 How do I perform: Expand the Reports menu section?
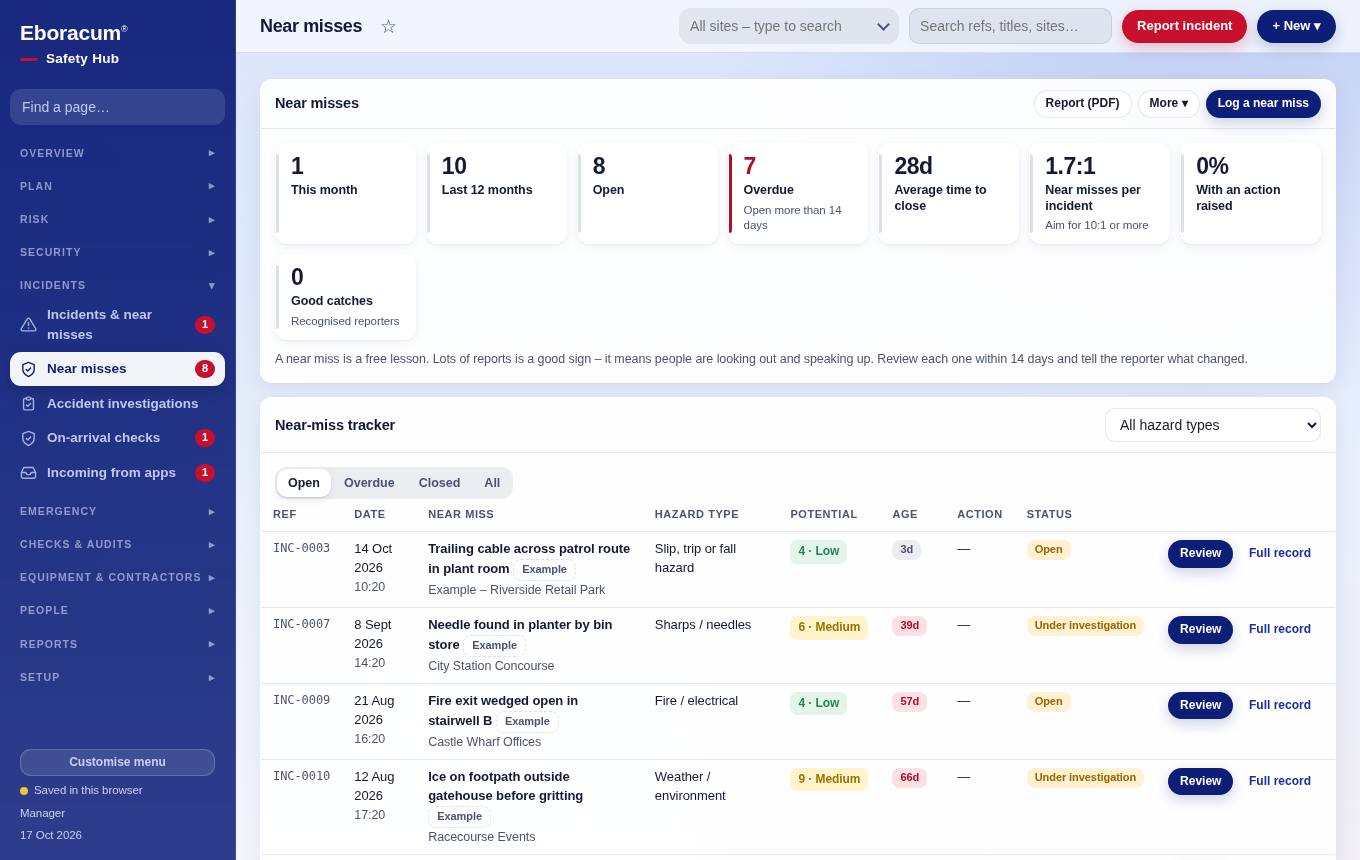pos(117,644)
